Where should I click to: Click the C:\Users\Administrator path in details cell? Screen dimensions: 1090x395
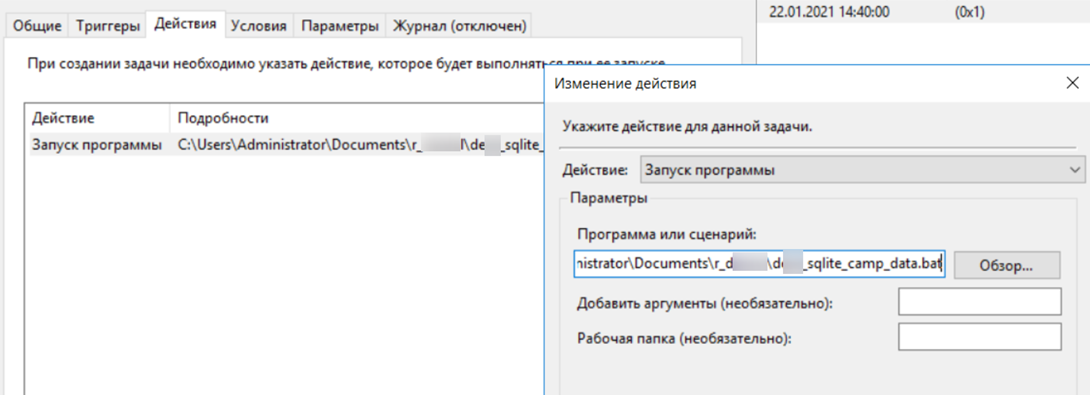coord(360,145)
